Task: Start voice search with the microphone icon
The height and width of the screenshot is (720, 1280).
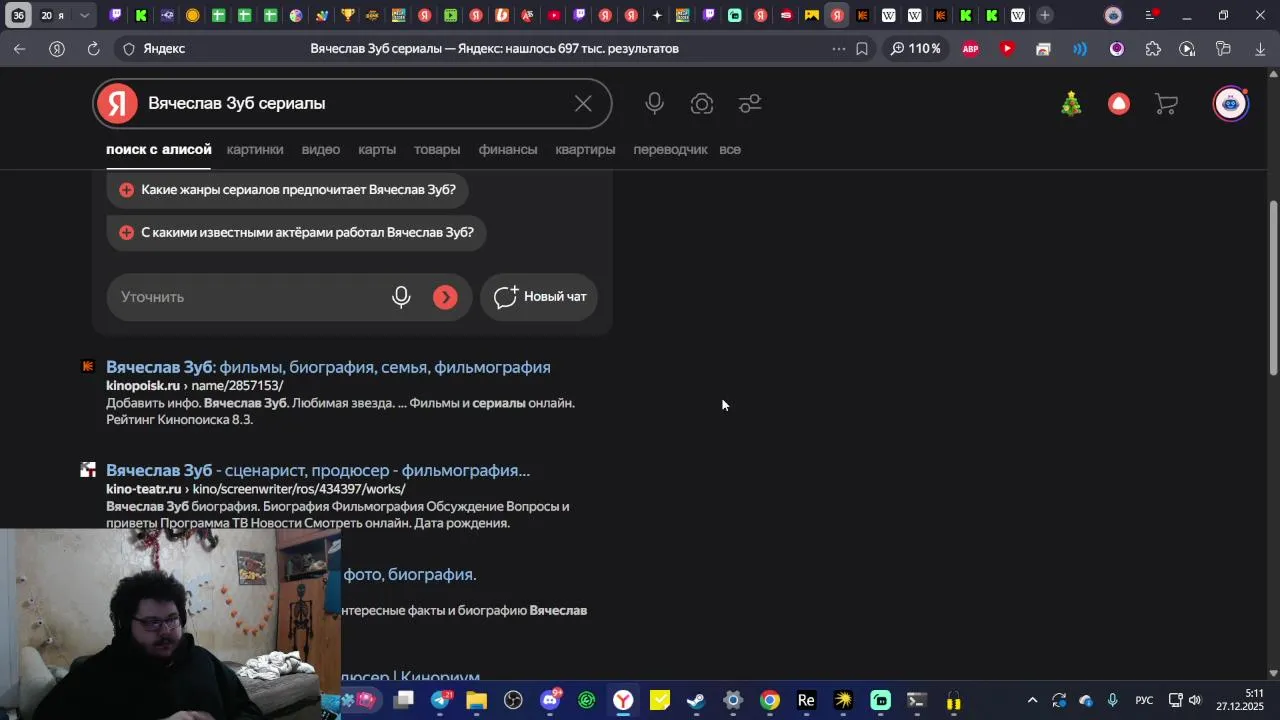Action: tap(654, 103)
